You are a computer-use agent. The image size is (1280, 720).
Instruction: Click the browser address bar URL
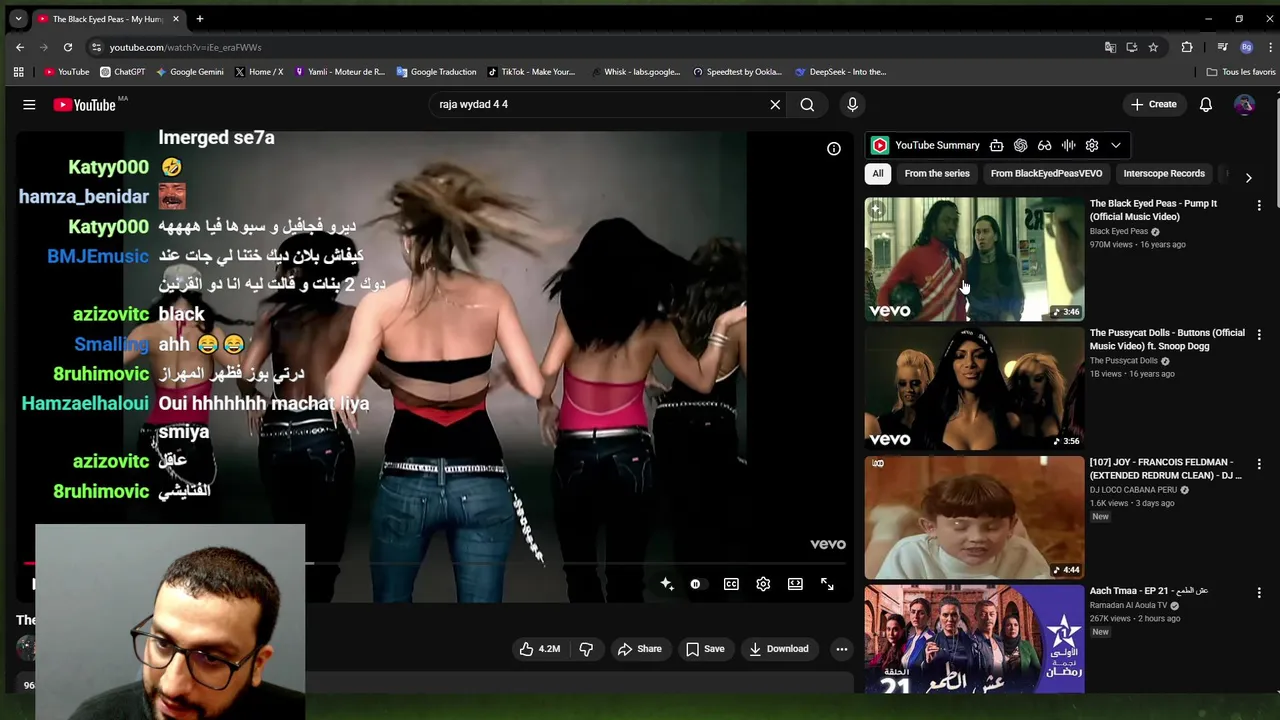[185, 47]
